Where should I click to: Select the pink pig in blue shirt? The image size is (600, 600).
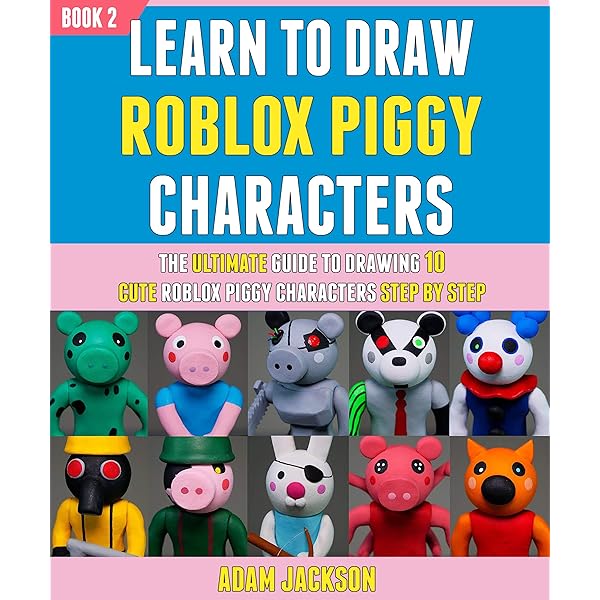coord(199,373)
